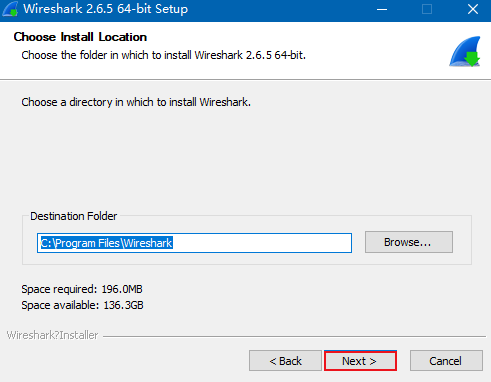Click the "Destination Folder" group label

pyautogui.click(x=74, y=216)
